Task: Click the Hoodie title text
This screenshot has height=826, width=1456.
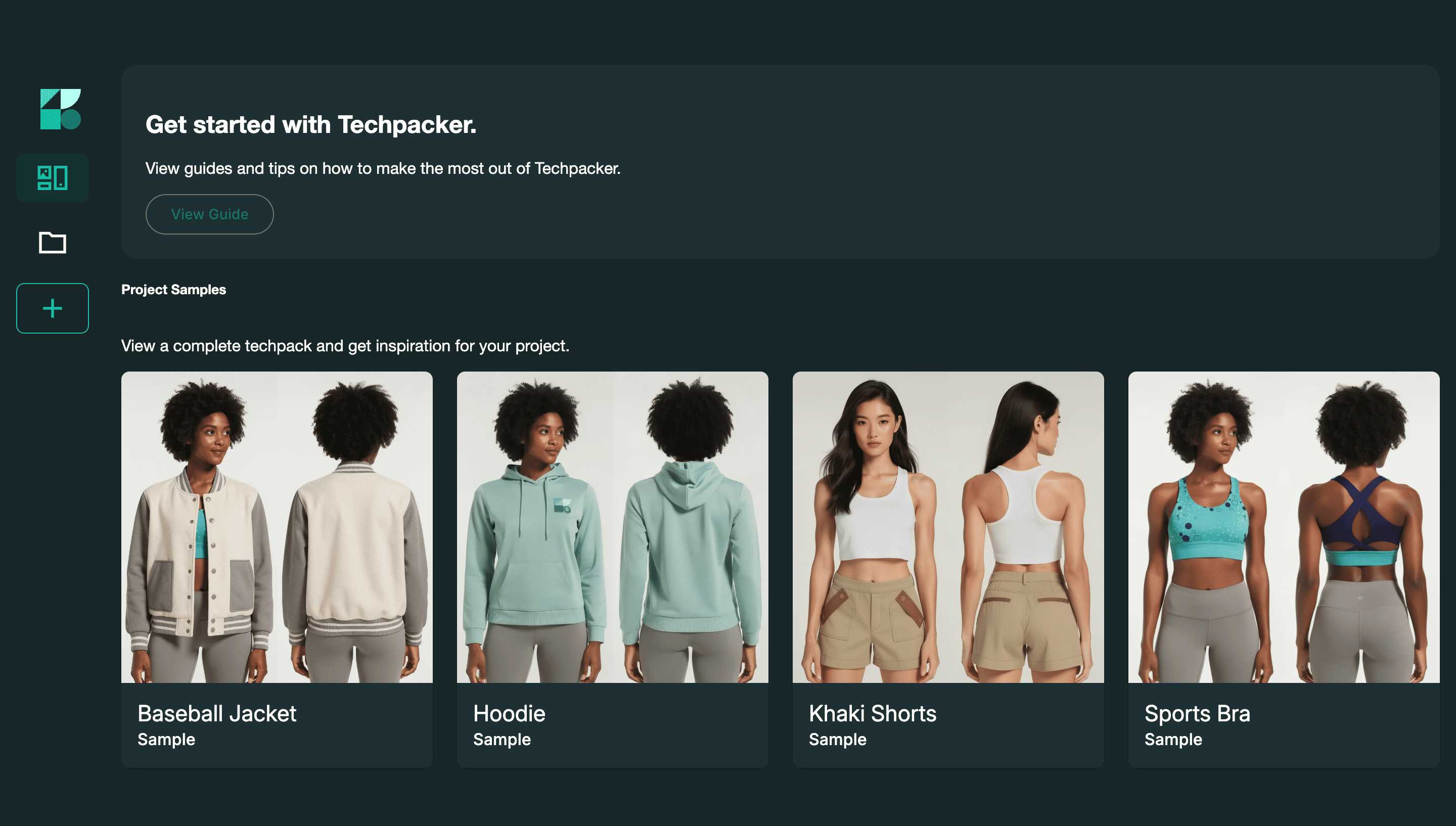Action: [x=509, y=714]
